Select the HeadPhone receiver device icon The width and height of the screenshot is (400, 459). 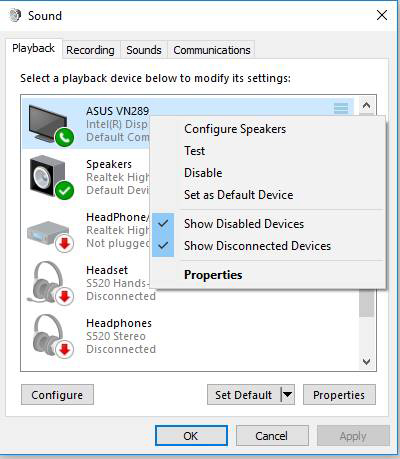(x=50, y=232)
